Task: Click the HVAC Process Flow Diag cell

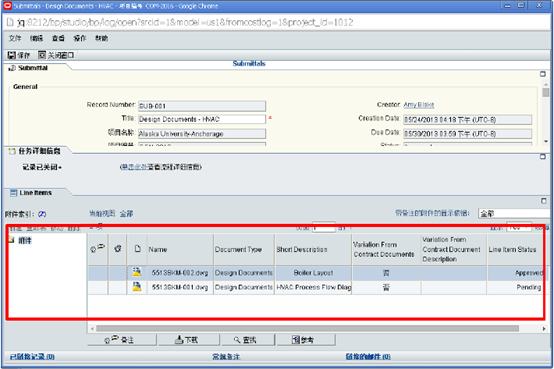Action: click(313, 287)
